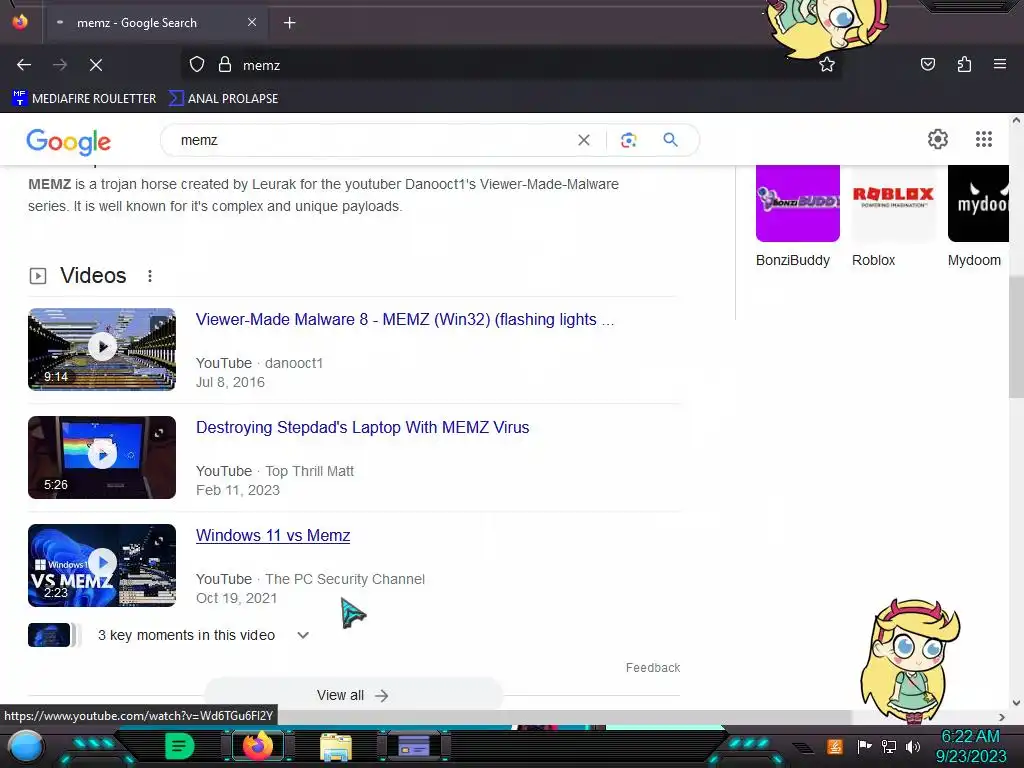
Task: Open the Videos section more options menu
Action: click(x=150, y=276)
